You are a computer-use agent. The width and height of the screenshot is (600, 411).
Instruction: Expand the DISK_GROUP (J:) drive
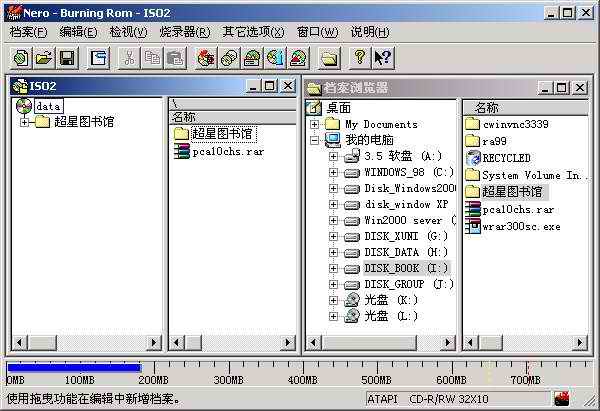(333, 284)
